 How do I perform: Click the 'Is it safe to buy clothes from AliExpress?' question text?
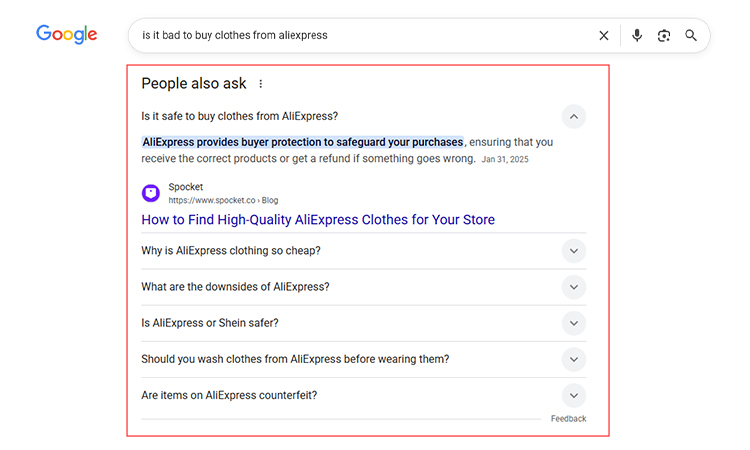[240, 116]
